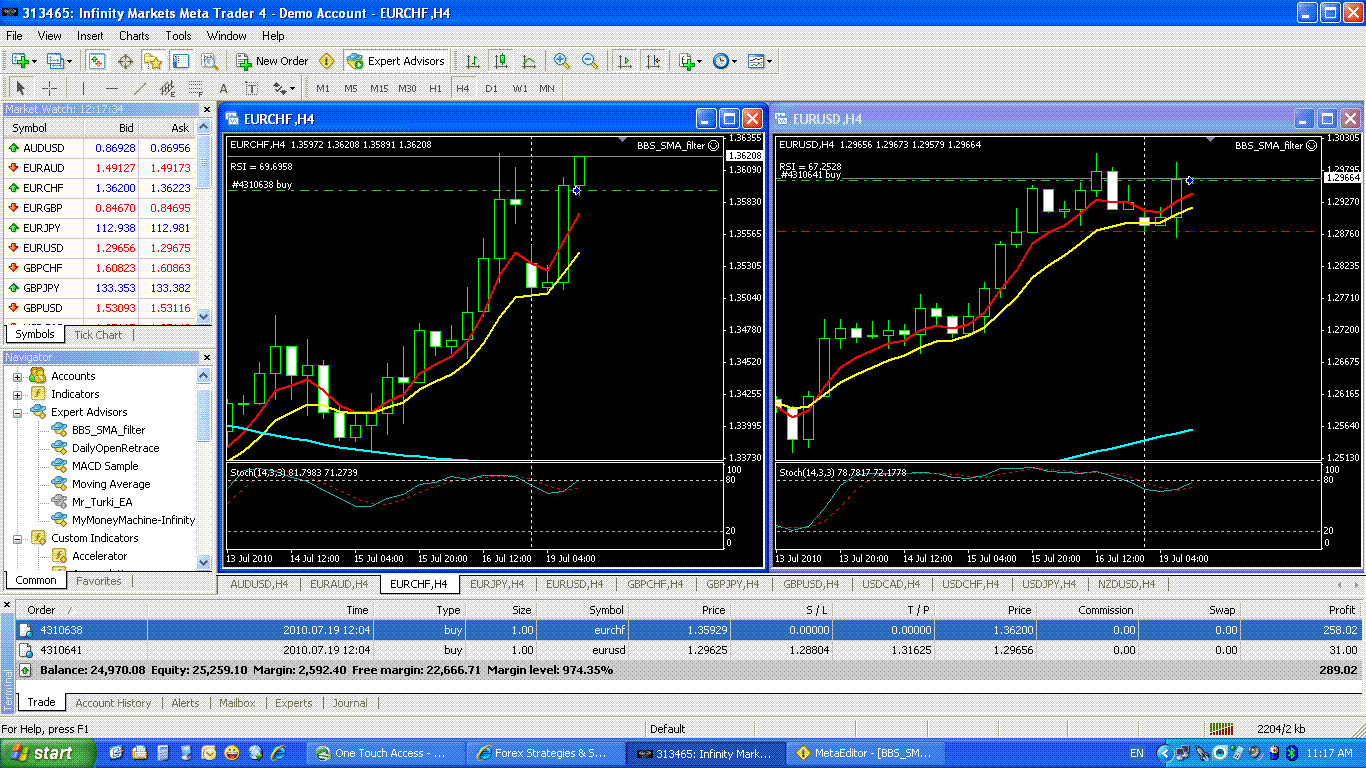Open the Charts menu

pyautogui.click(x=134, y=36)
